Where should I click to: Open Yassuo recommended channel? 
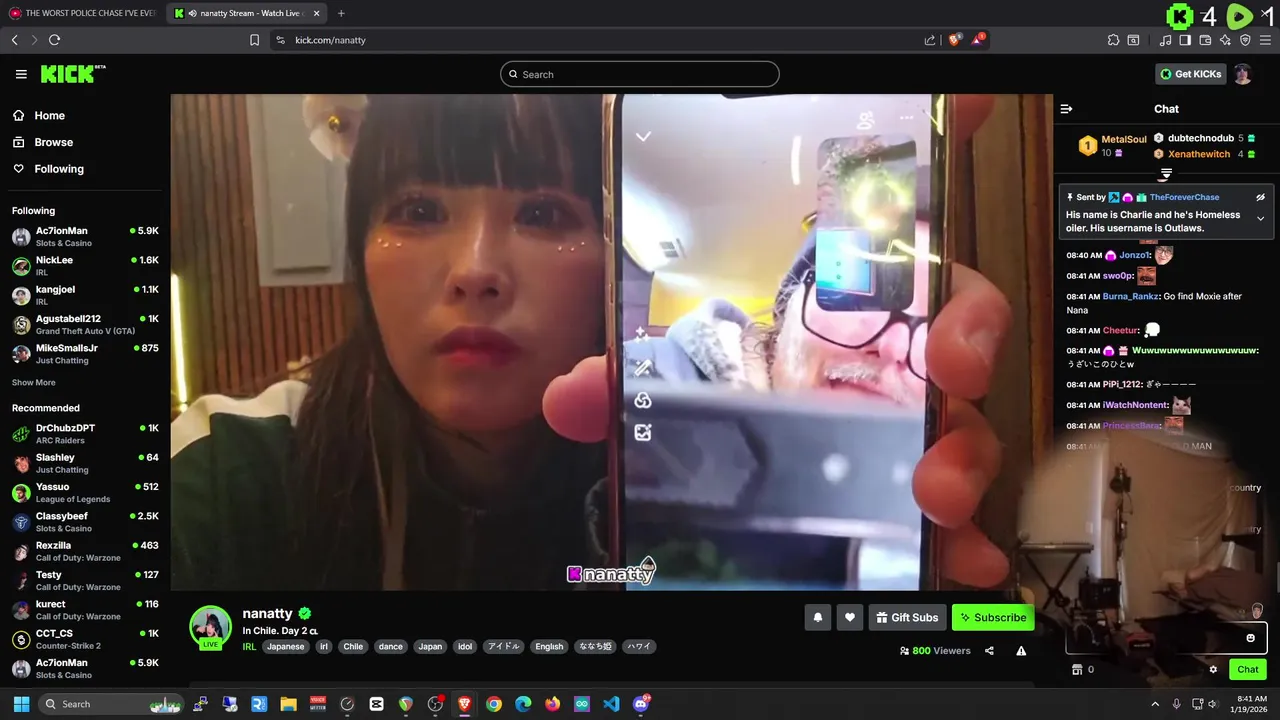tap(85, 492)
